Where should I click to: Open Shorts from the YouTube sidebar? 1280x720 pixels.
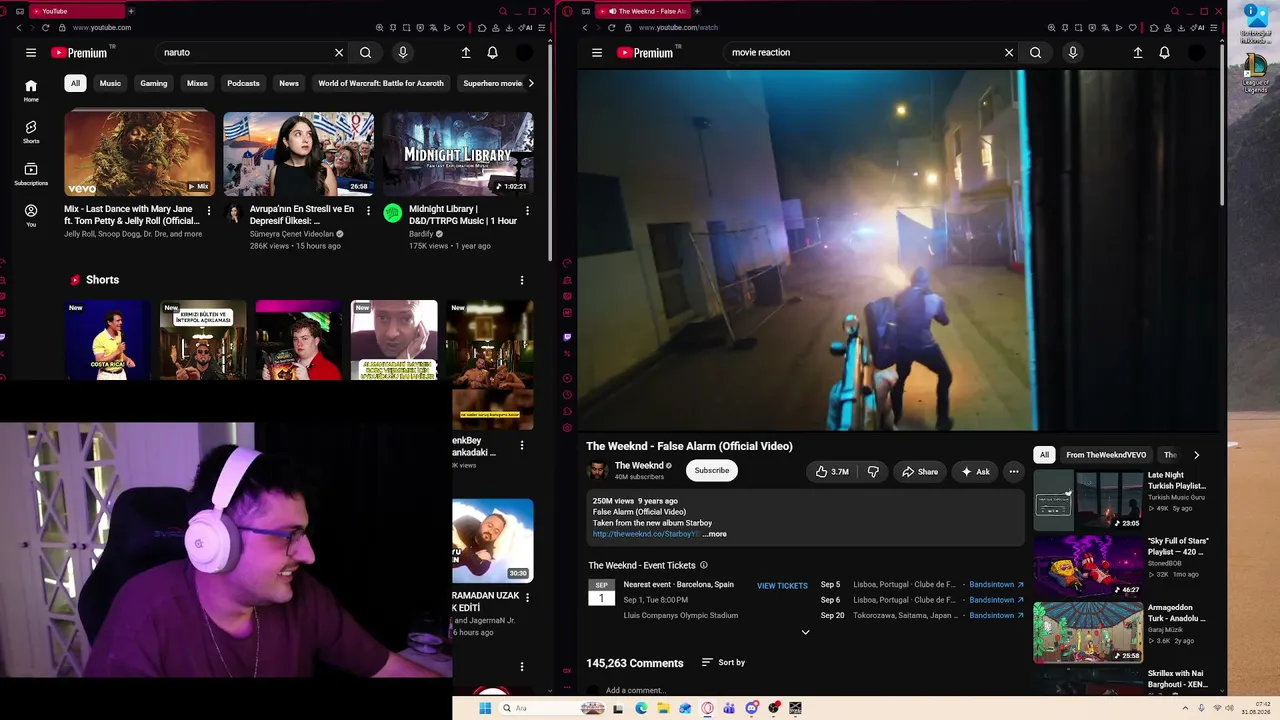click(31, 132)
